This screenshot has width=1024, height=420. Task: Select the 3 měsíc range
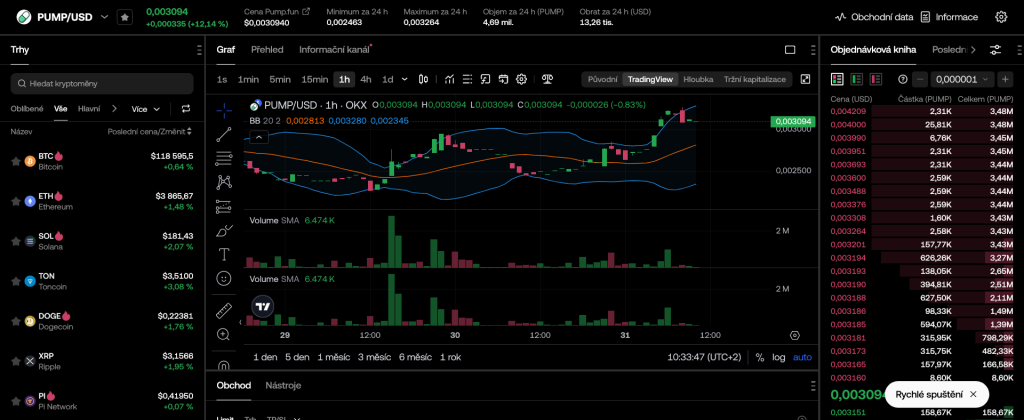tap(374, 357)
